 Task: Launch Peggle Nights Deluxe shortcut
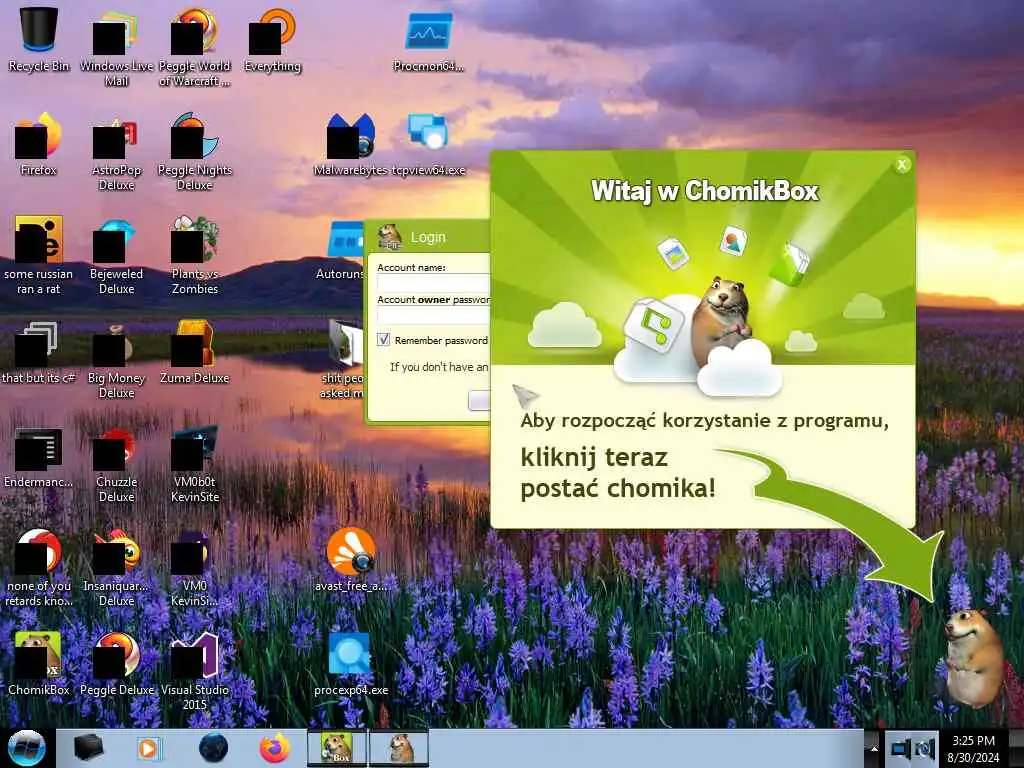click(x=195, y=150)
